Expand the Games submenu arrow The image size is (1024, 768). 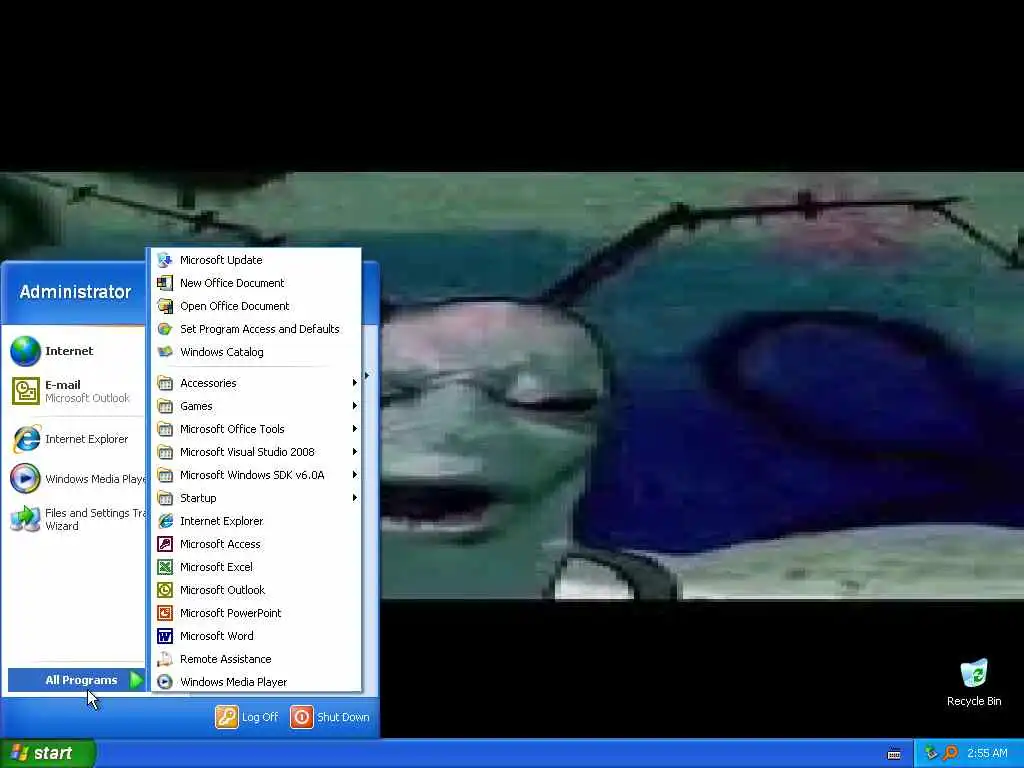[355, 406]
